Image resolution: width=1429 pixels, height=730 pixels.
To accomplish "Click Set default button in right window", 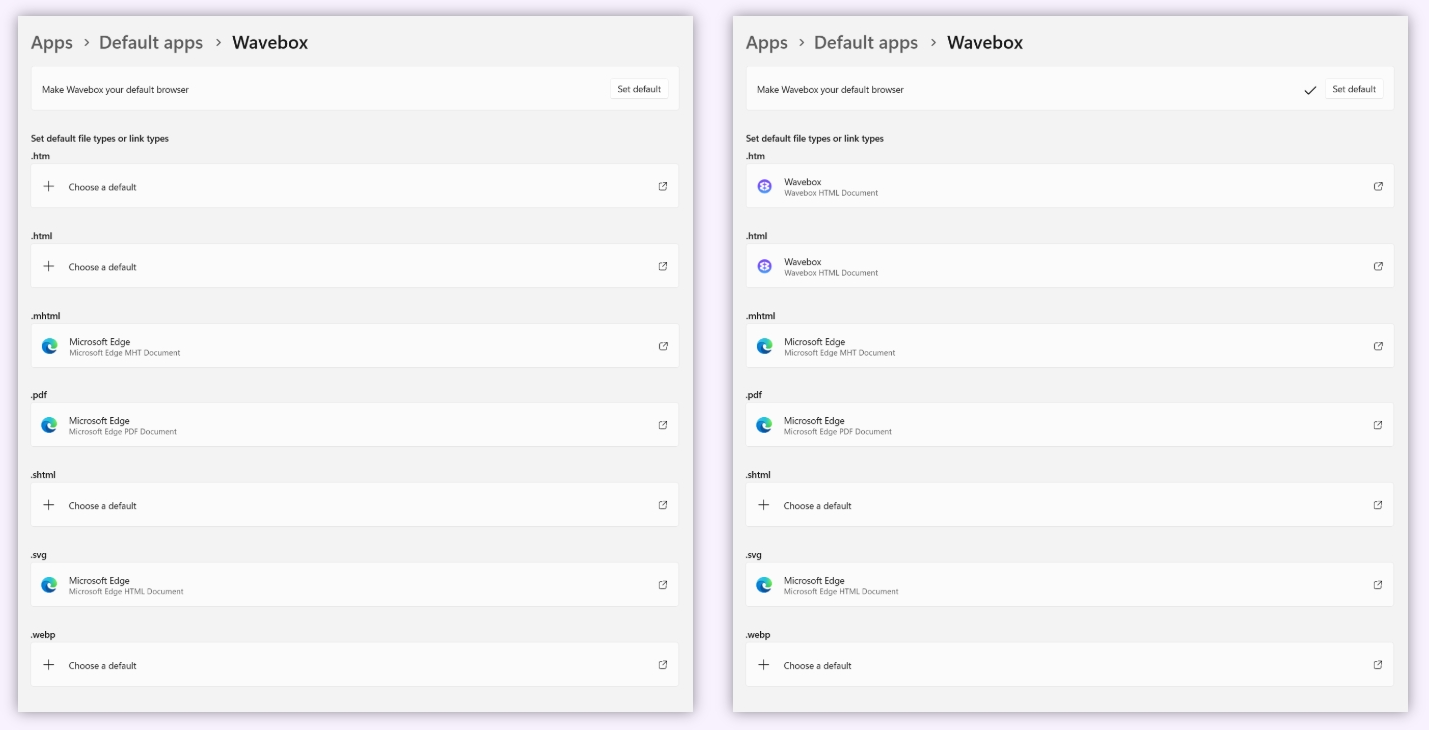I will (x=1354, y=89).
